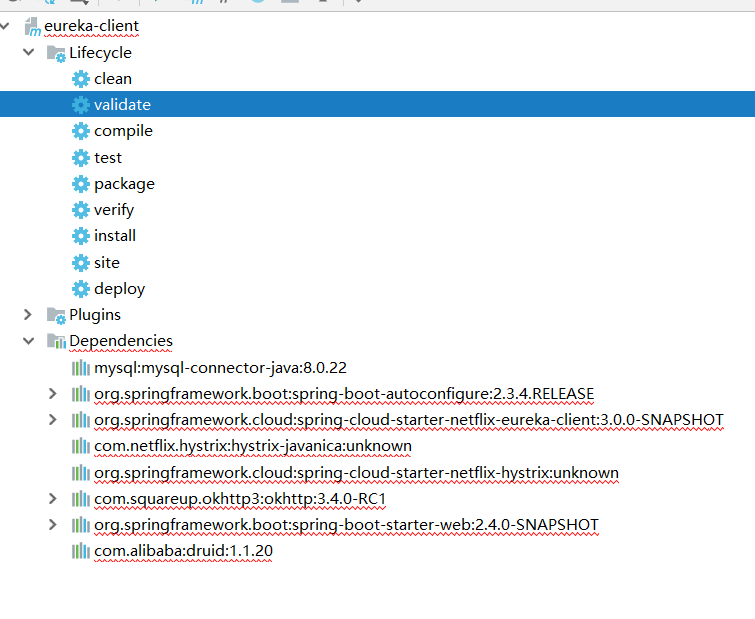Screen dimensions: 755x619
Task: Select the Lifecycle node label
Action: coord(100,52)
